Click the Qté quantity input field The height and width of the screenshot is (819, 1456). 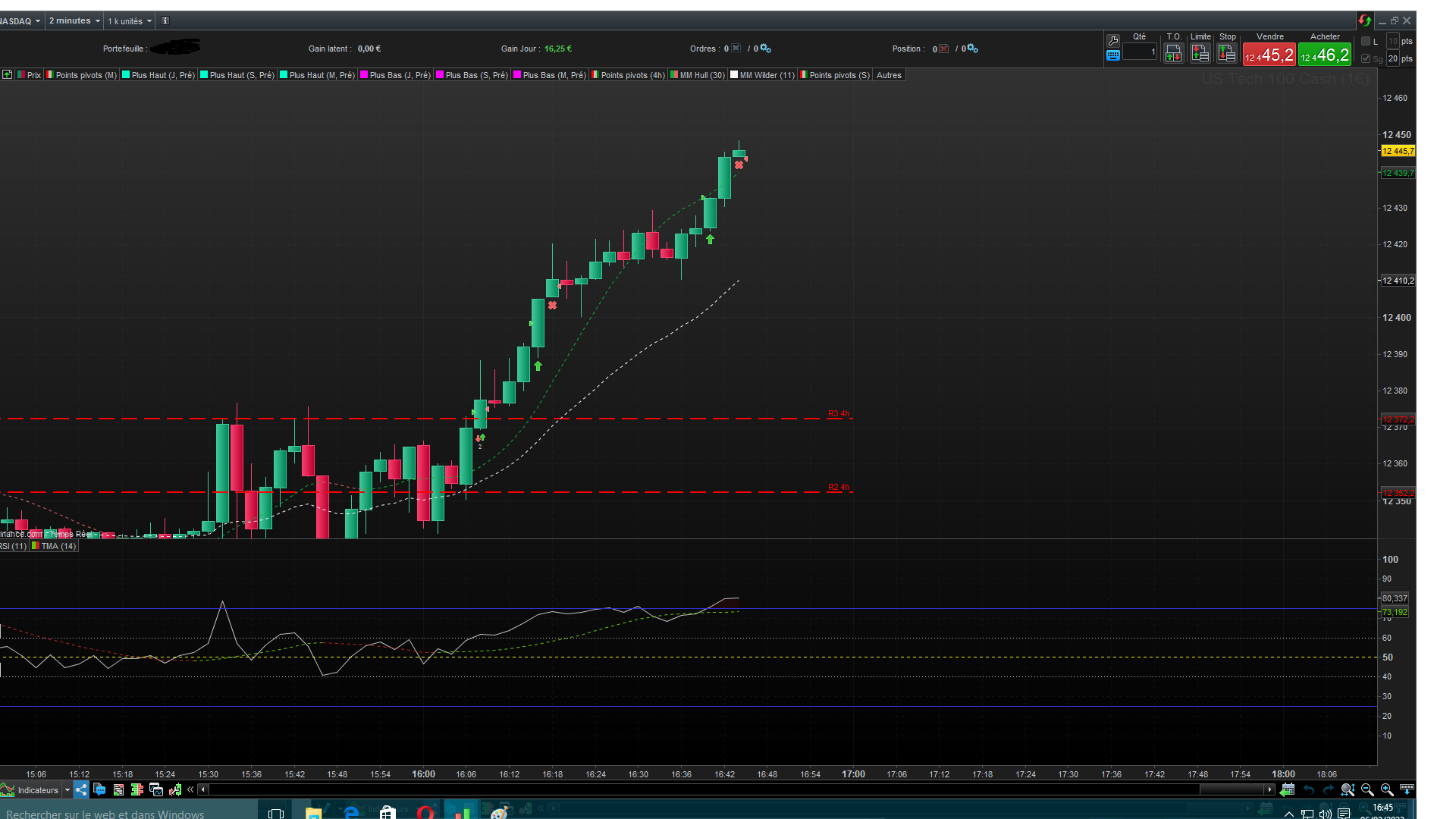coord(1140,52)
